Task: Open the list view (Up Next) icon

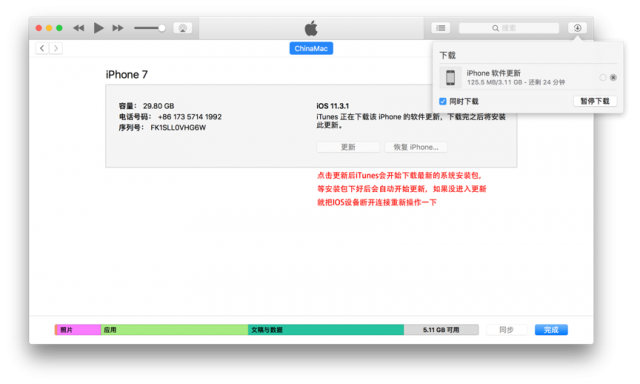Action: tap(441, 28)
